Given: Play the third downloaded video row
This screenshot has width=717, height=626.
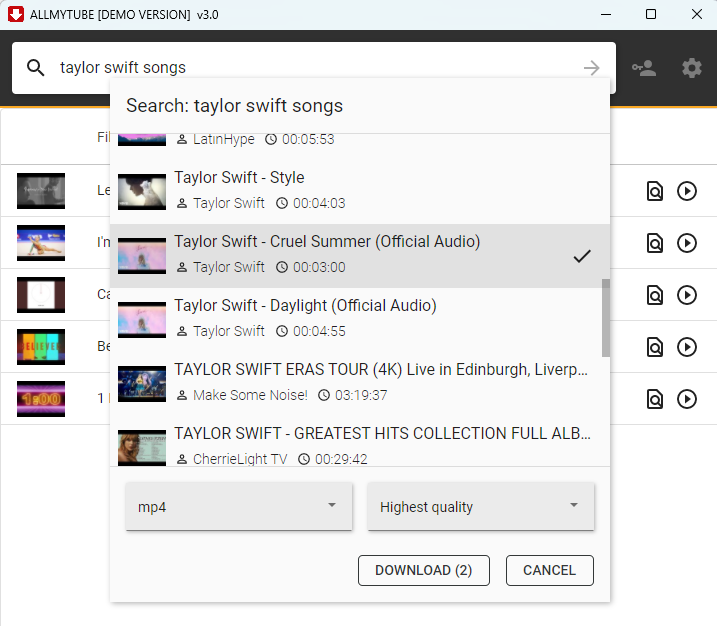Looking at the screenshot, I should 687,295.
